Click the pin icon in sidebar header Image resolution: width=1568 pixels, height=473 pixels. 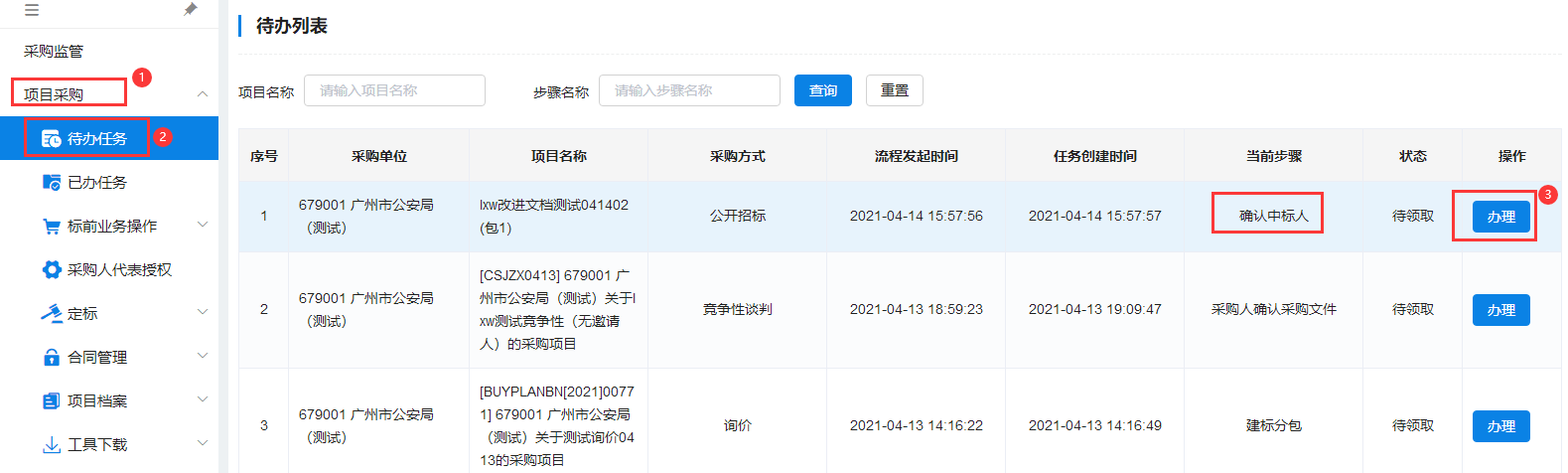(191, 9)
